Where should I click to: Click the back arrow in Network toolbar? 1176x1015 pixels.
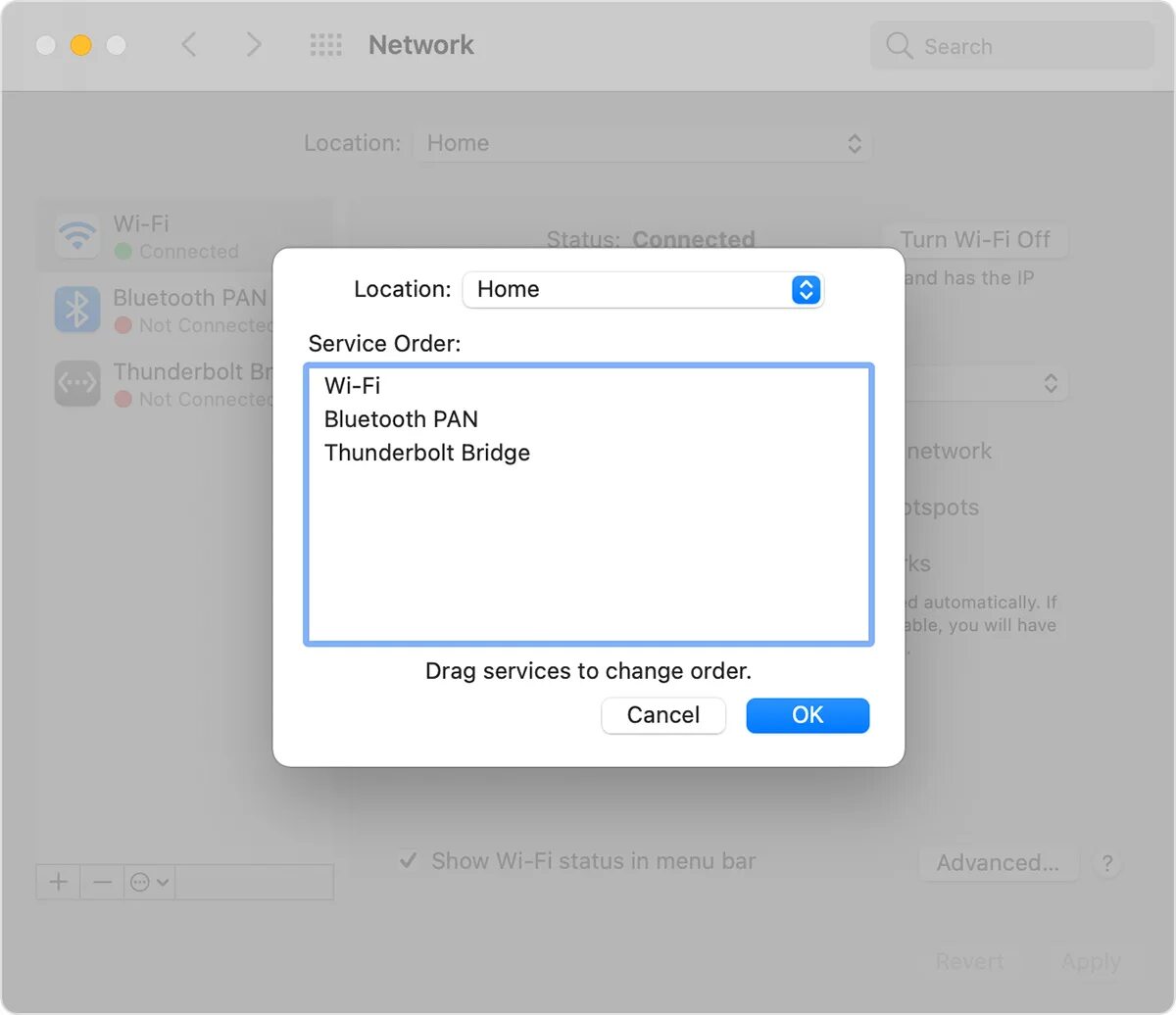pos(189,45)
